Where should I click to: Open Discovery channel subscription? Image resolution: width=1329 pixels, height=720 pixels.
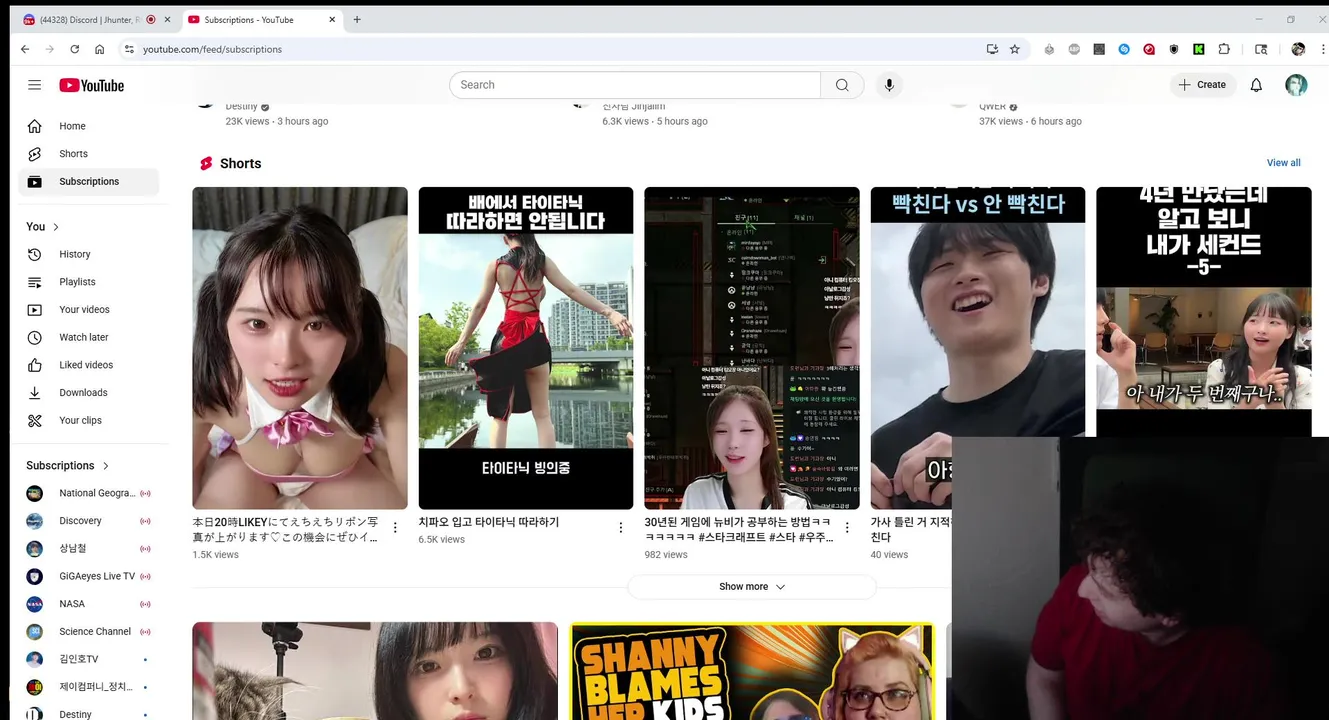coord(88,521)
